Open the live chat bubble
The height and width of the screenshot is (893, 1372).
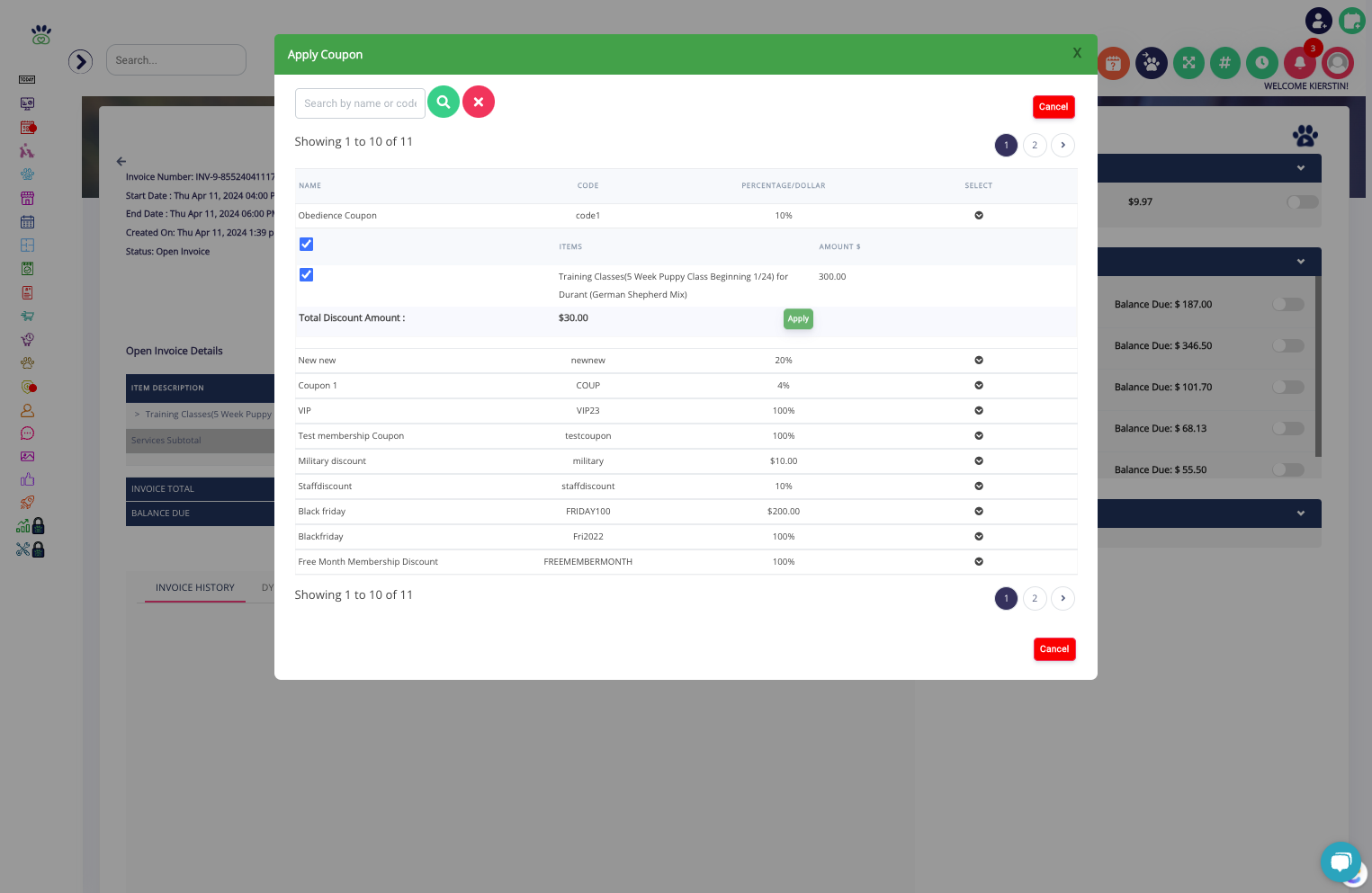coord(1341,862)
